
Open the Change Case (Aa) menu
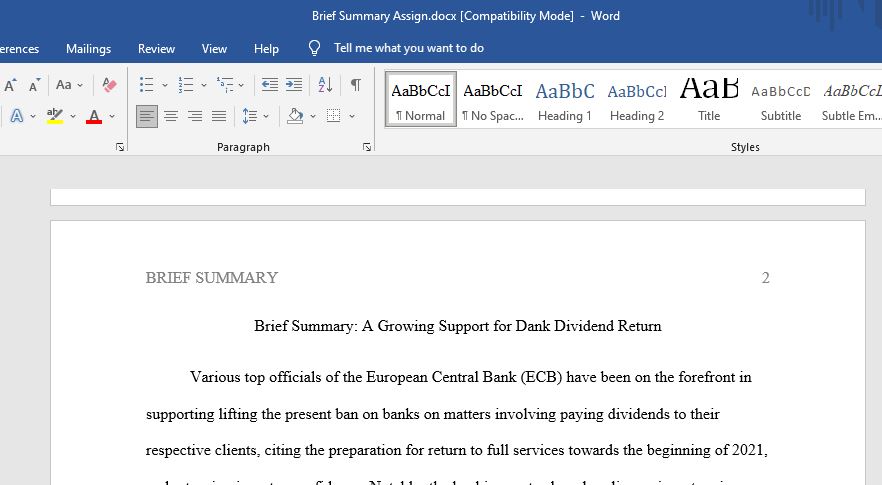tap(69, 85)
